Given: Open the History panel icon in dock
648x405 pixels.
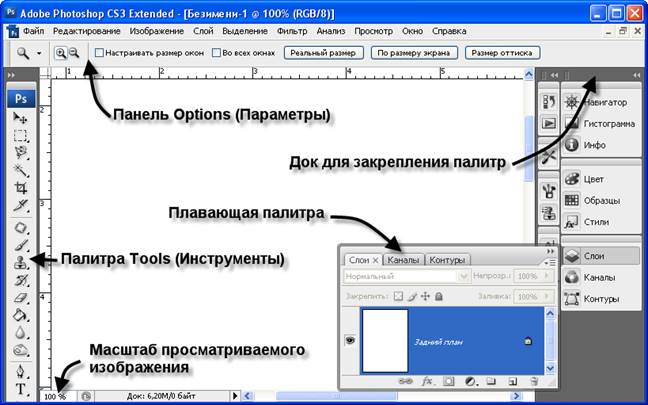Looking at the screenshot, I should (549, 102).
